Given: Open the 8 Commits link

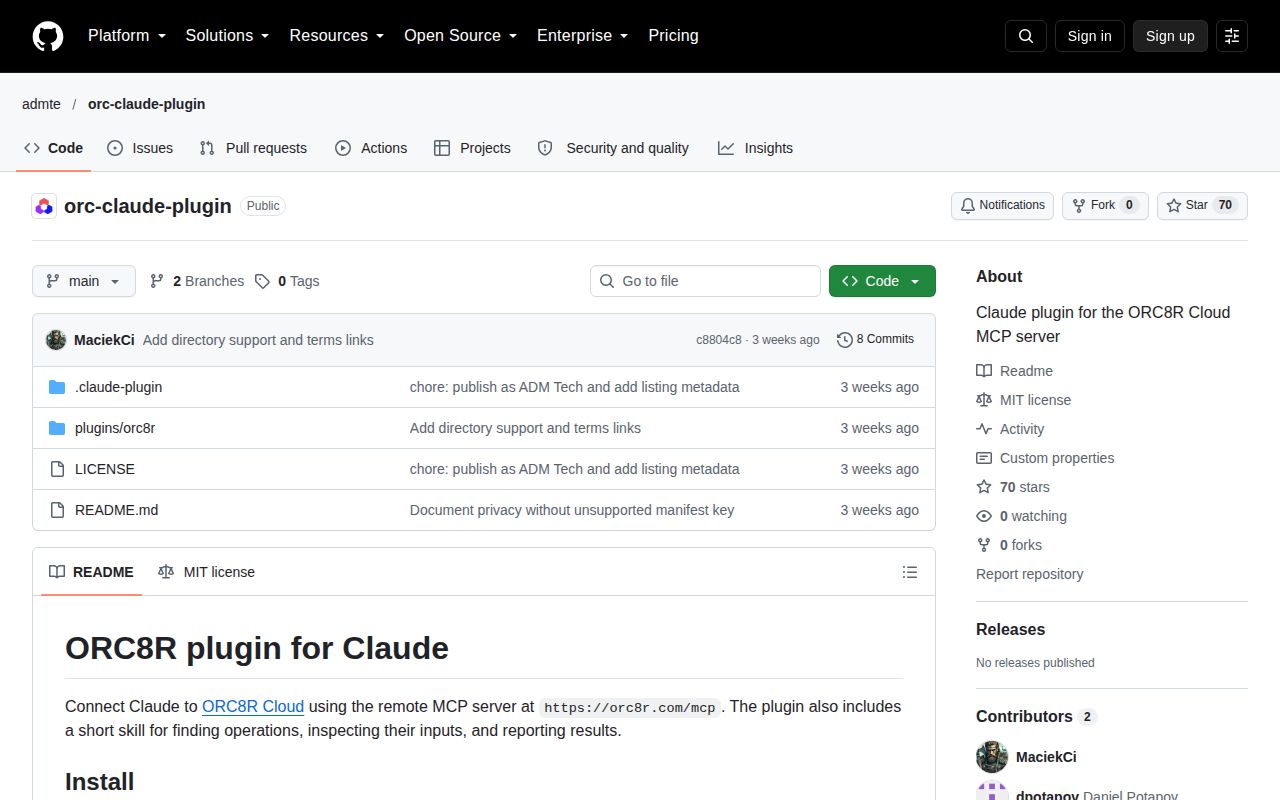Looking at the screenshot, I should [875, 340].
